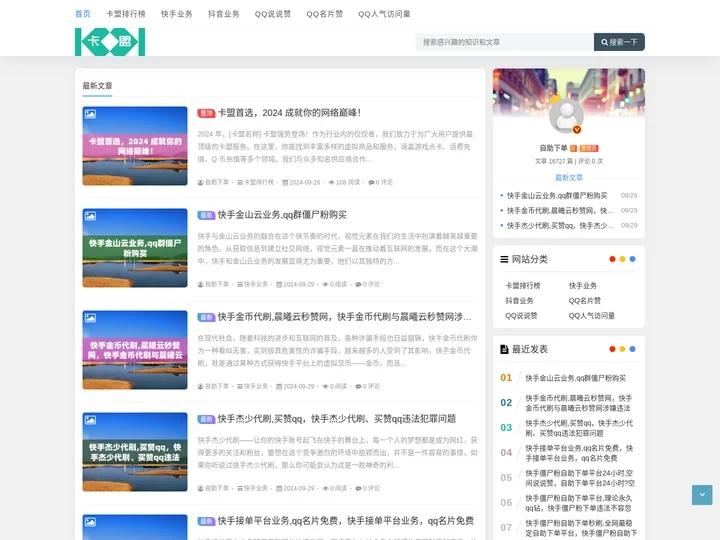Select QQ说说赞 in the top navigation
This screenshot has width=720, height=540.
pos(273,14)
